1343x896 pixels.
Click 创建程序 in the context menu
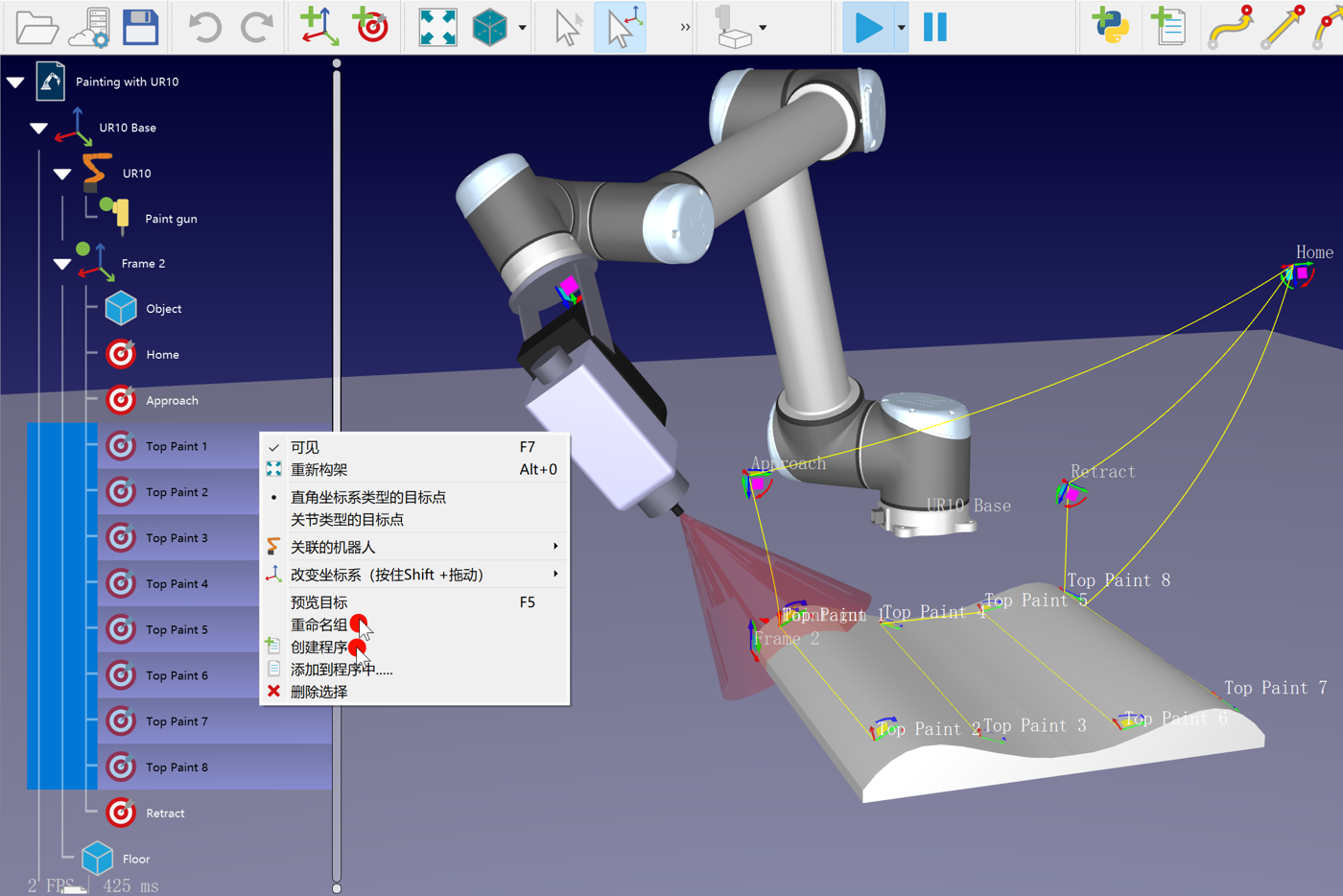click(318, 647)
